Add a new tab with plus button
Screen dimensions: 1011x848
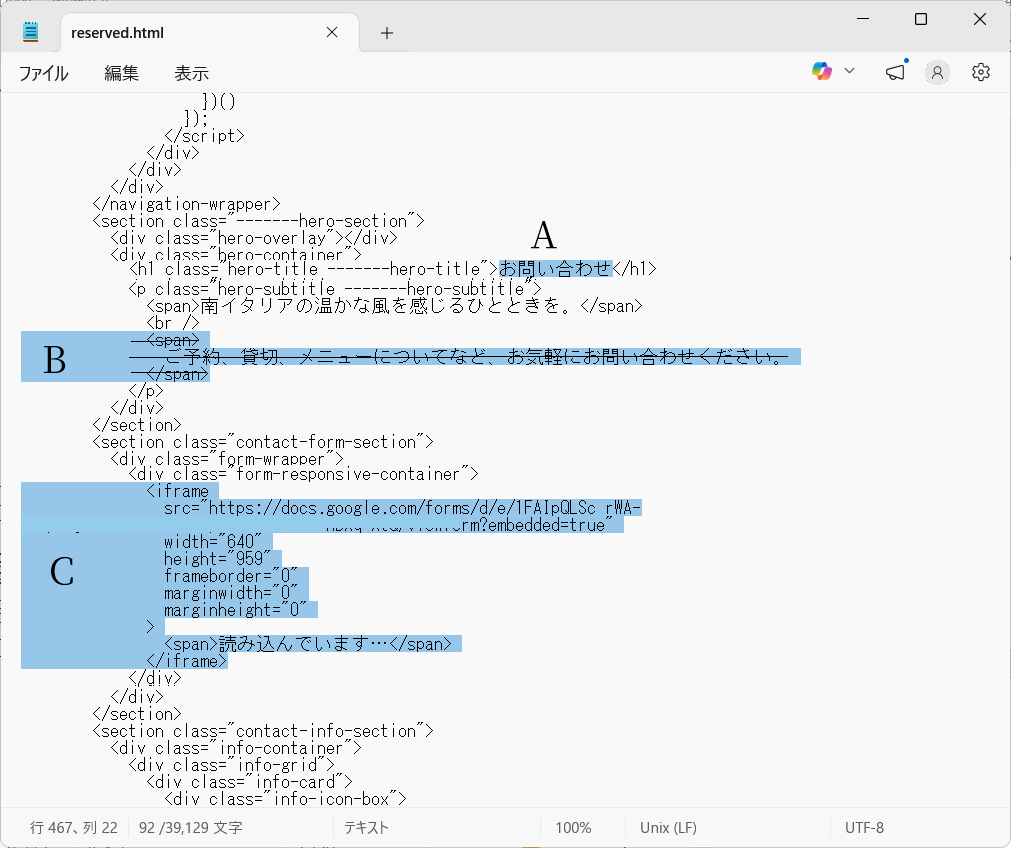click(x=387, y=33)
